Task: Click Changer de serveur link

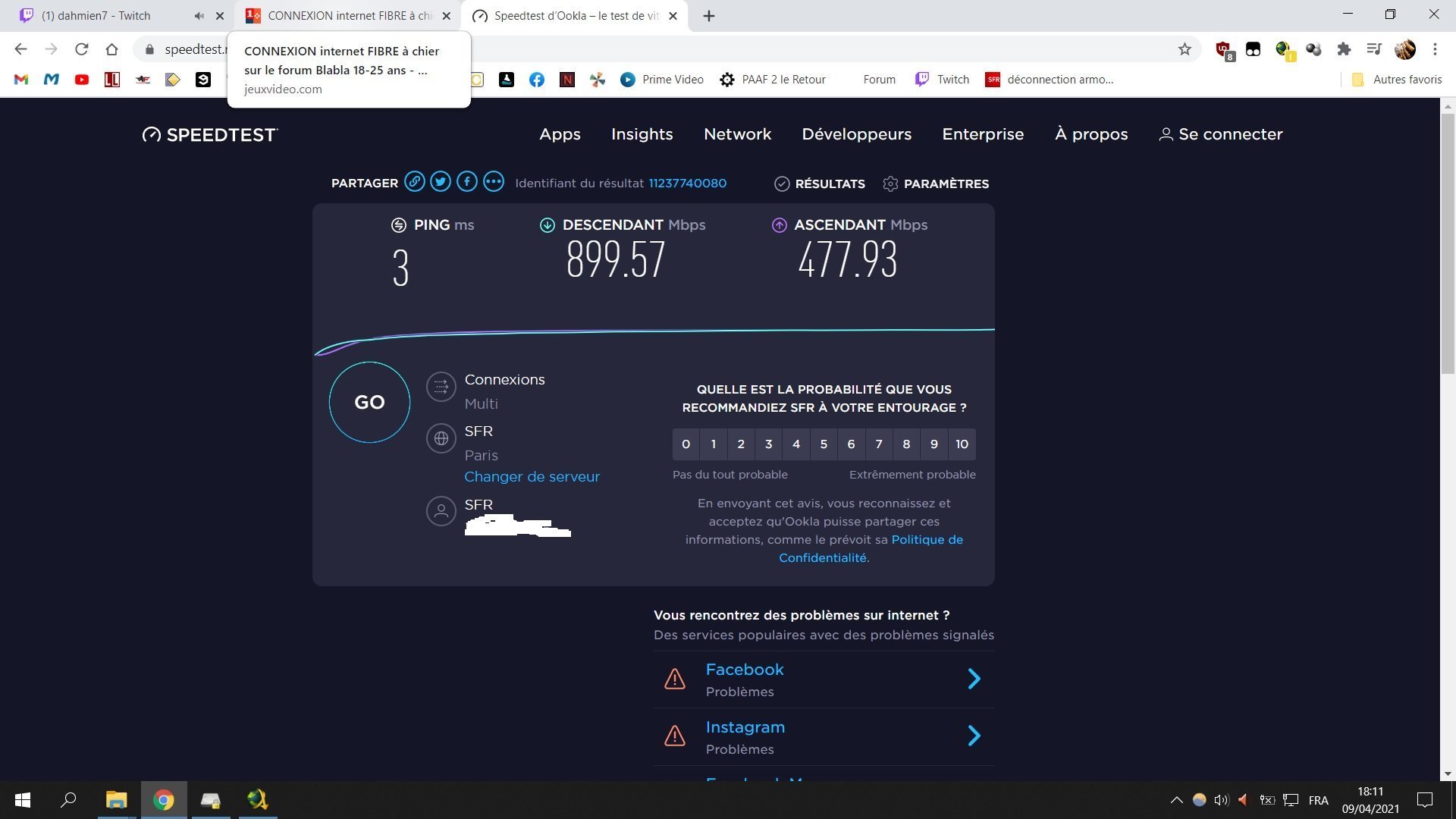Action: [532, 477]
